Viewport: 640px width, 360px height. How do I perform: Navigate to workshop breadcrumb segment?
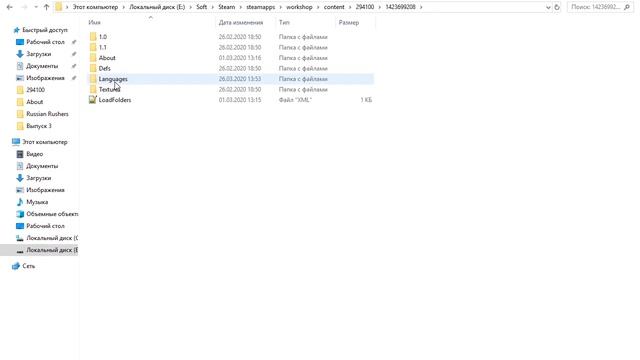pos(299,7)
